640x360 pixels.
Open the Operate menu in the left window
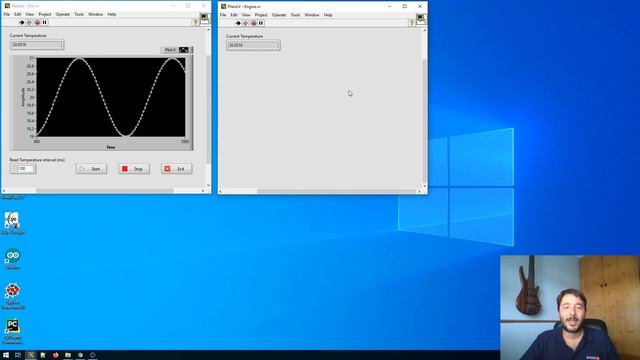point(62,14)
